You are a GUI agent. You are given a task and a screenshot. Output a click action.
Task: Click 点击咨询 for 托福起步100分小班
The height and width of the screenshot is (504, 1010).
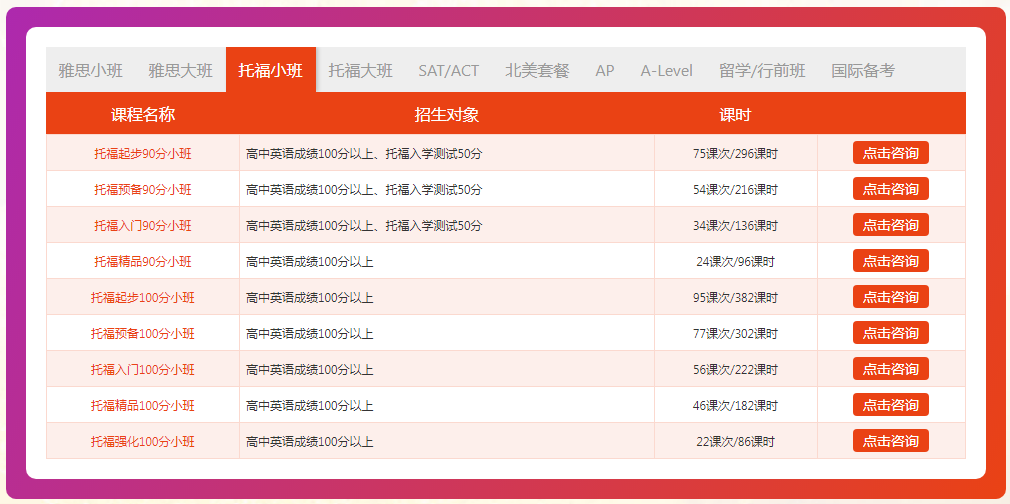tap(891, 297)
